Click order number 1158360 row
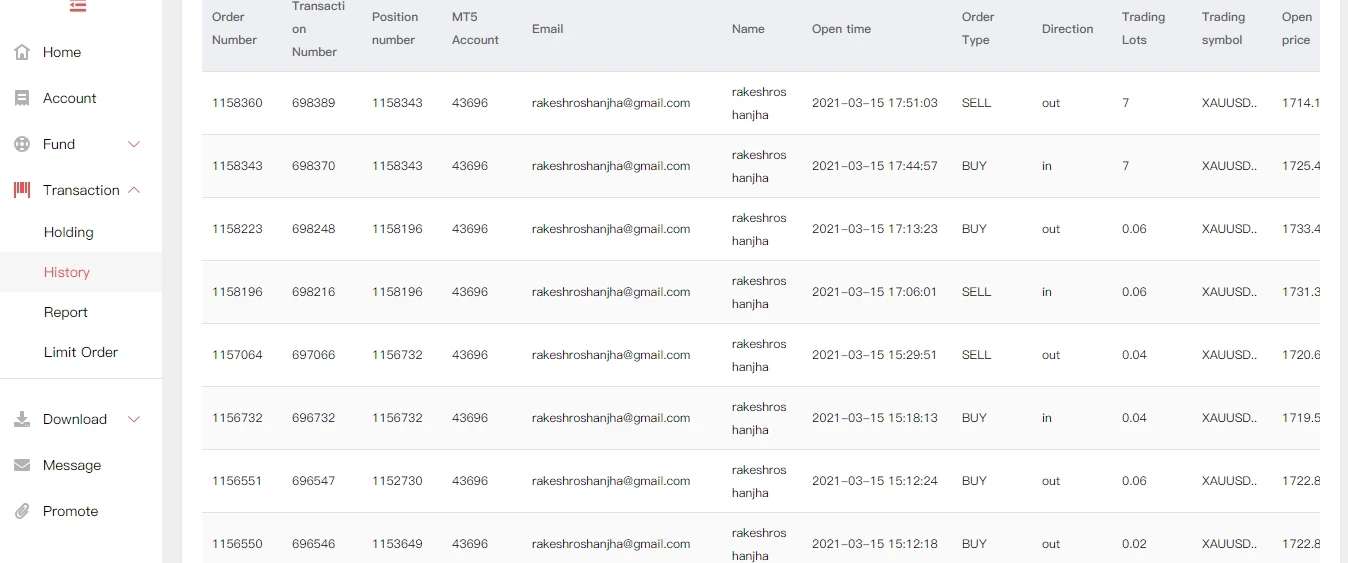Screen dimensions: 1348x563 click(237, 103)
